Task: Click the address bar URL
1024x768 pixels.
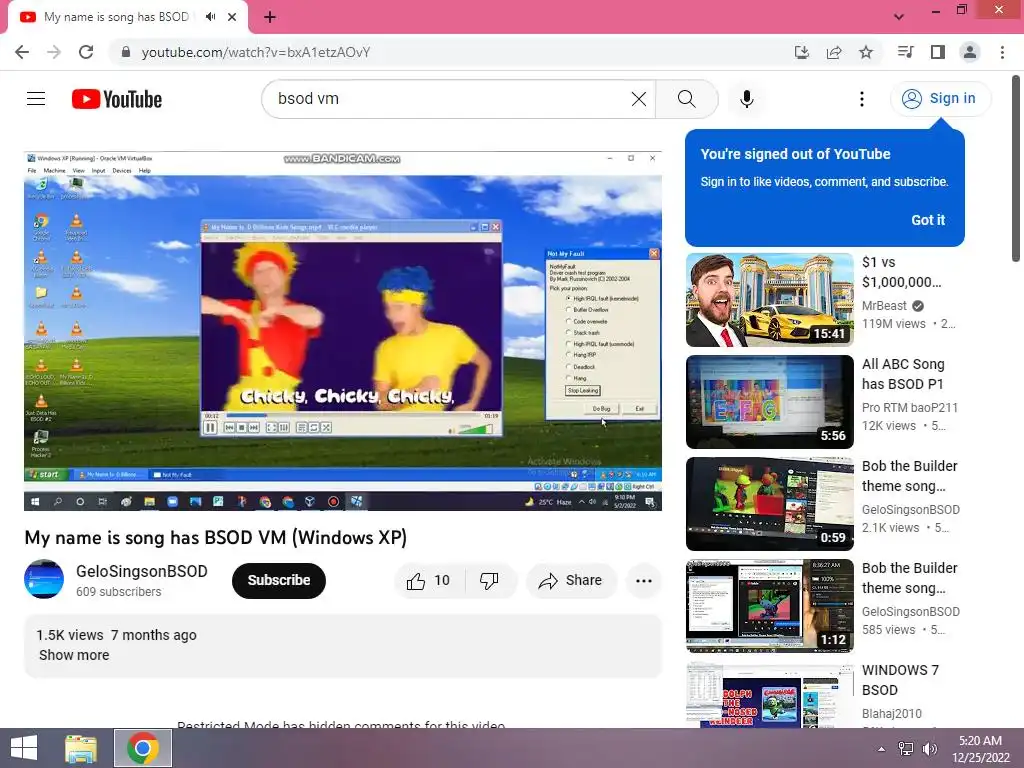Action: coord(256,52)
